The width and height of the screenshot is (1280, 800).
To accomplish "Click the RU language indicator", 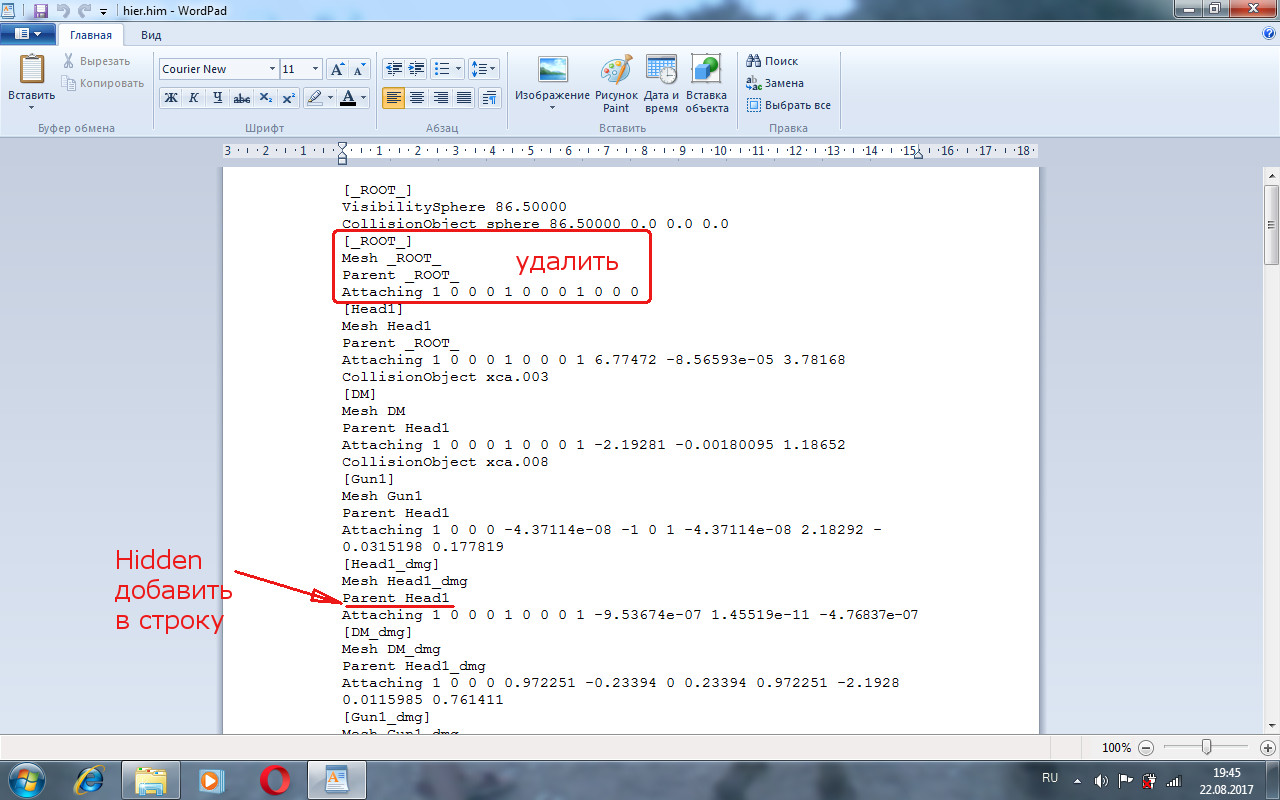I will pos(1050,777).
